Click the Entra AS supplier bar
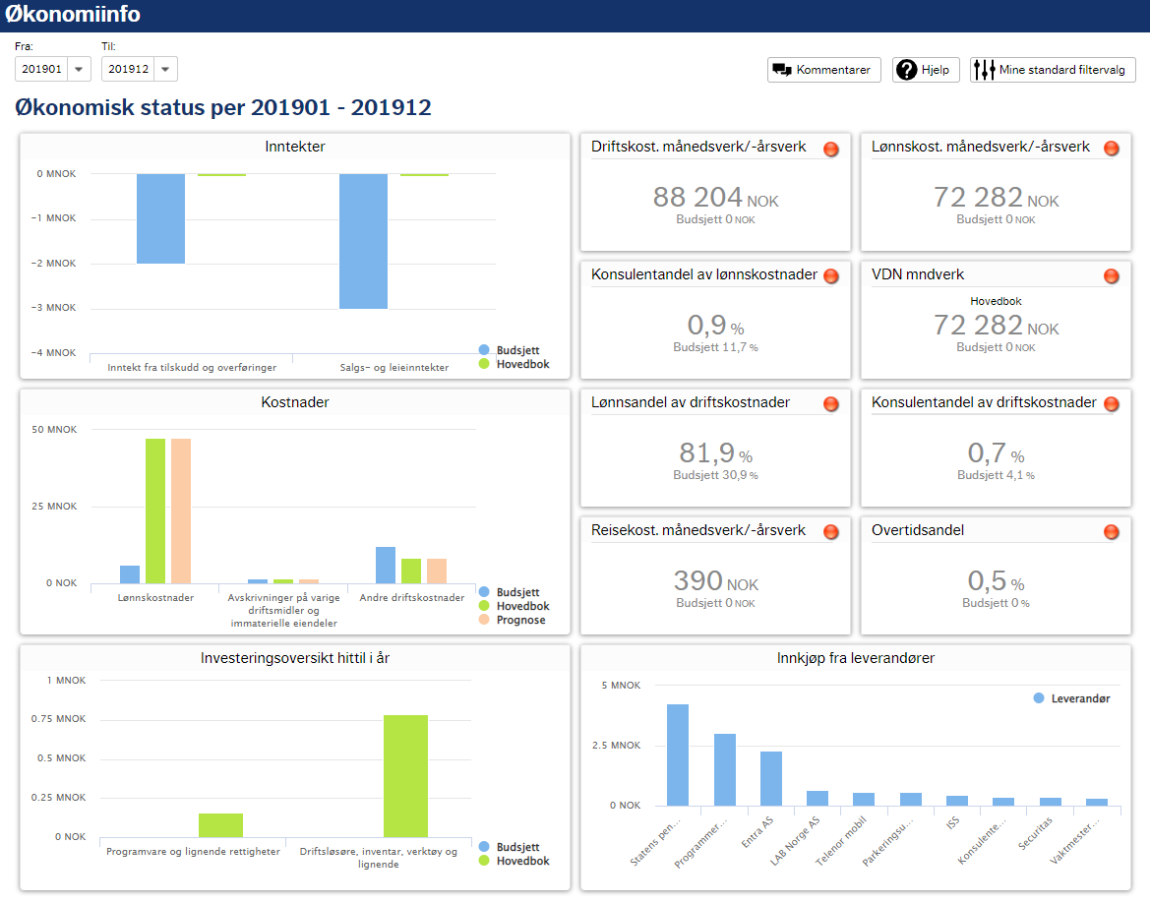This screenshot has height=904, width=1150. (x=771, y=779)
